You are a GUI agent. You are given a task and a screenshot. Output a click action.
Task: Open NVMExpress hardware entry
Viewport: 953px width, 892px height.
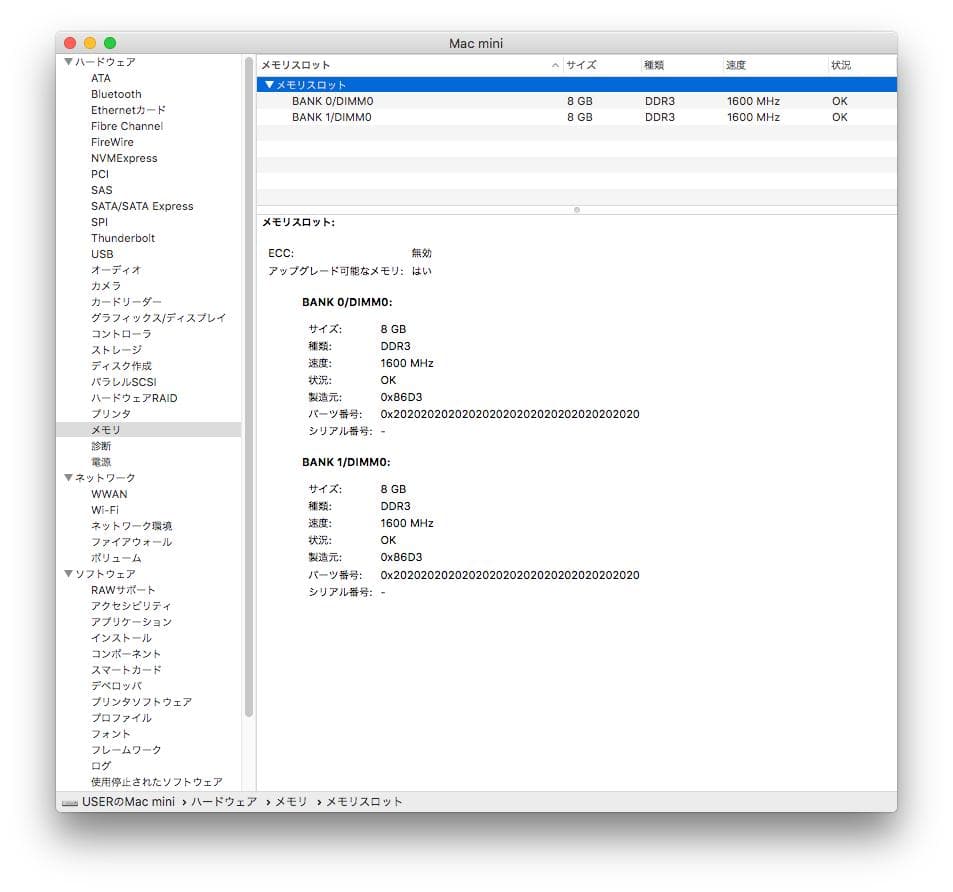click(x=124, y=158)
